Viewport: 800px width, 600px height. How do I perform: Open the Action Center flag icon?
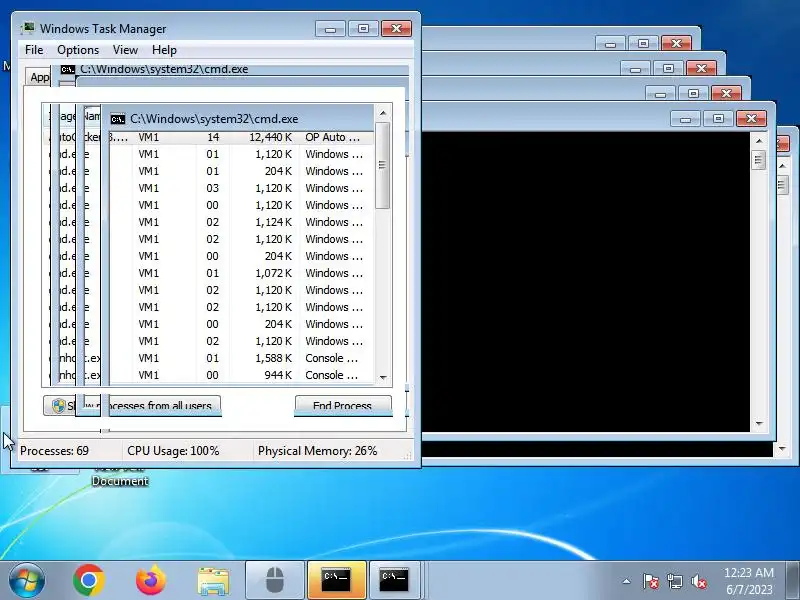[x=650, y=581]
